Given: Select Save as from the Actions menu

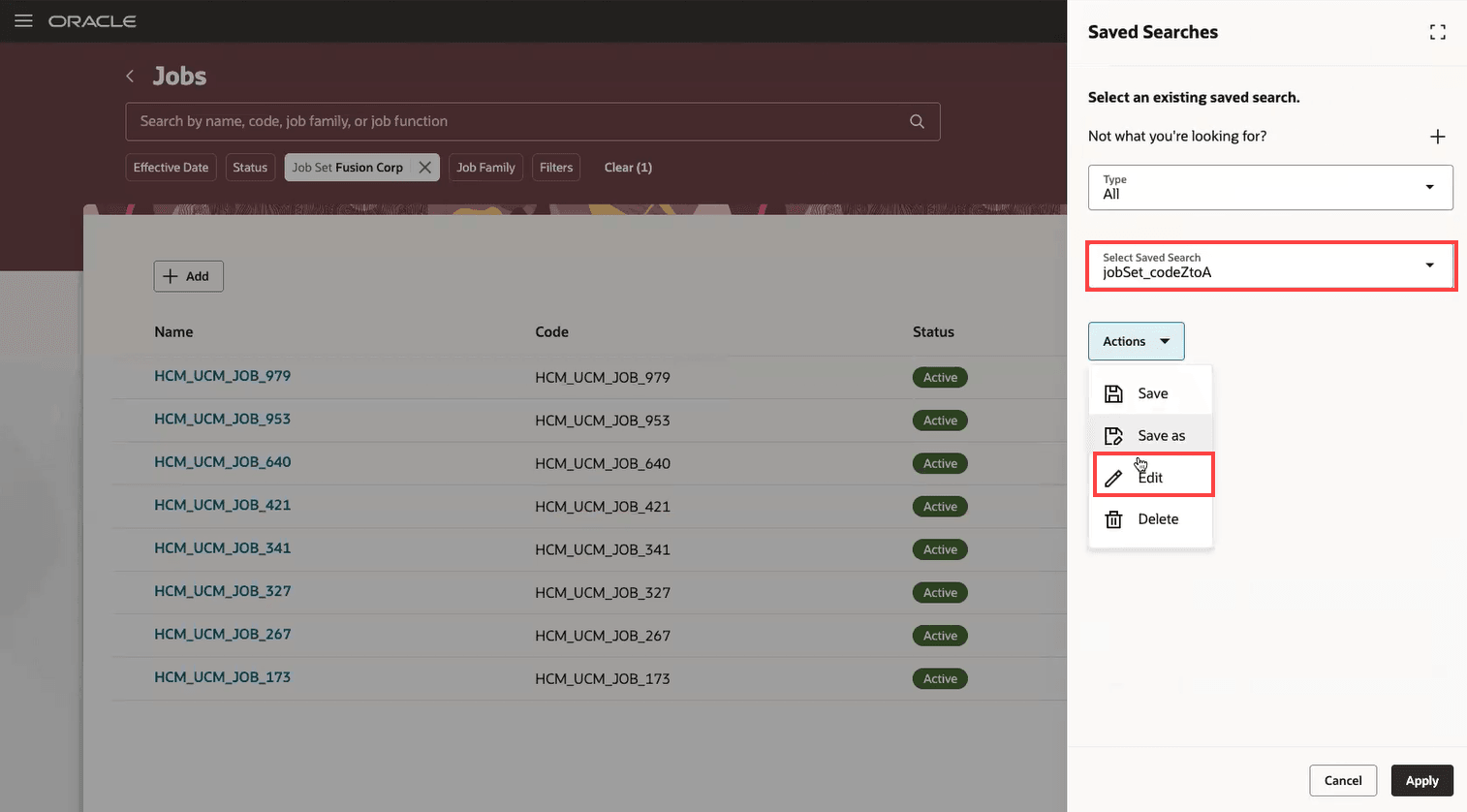Looking at the screenshot, I should click(1160, 436).
